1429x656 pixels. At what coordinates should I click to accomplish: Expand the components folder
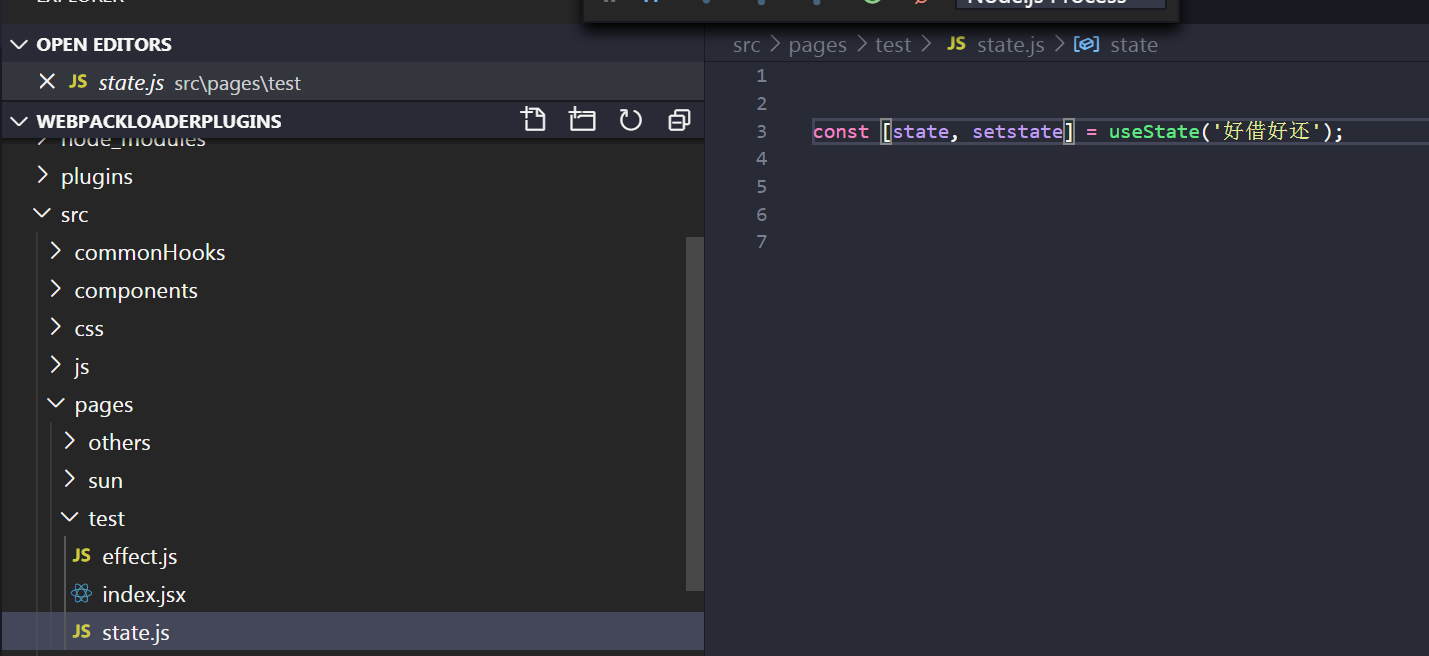pyautogui.click(x=352, y=291)
